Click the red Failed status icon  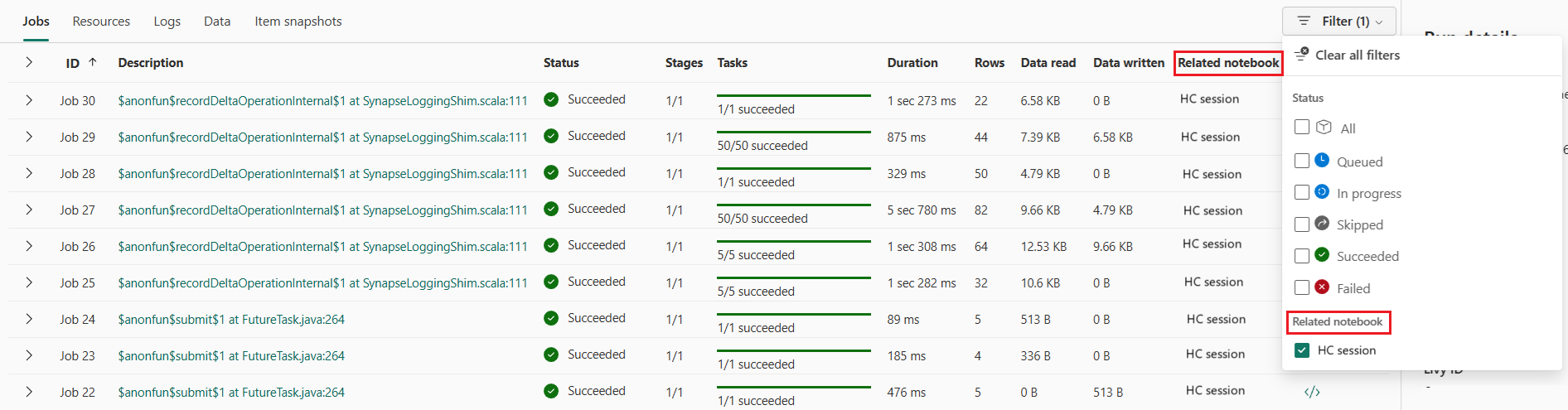(x=1322, y=287)
